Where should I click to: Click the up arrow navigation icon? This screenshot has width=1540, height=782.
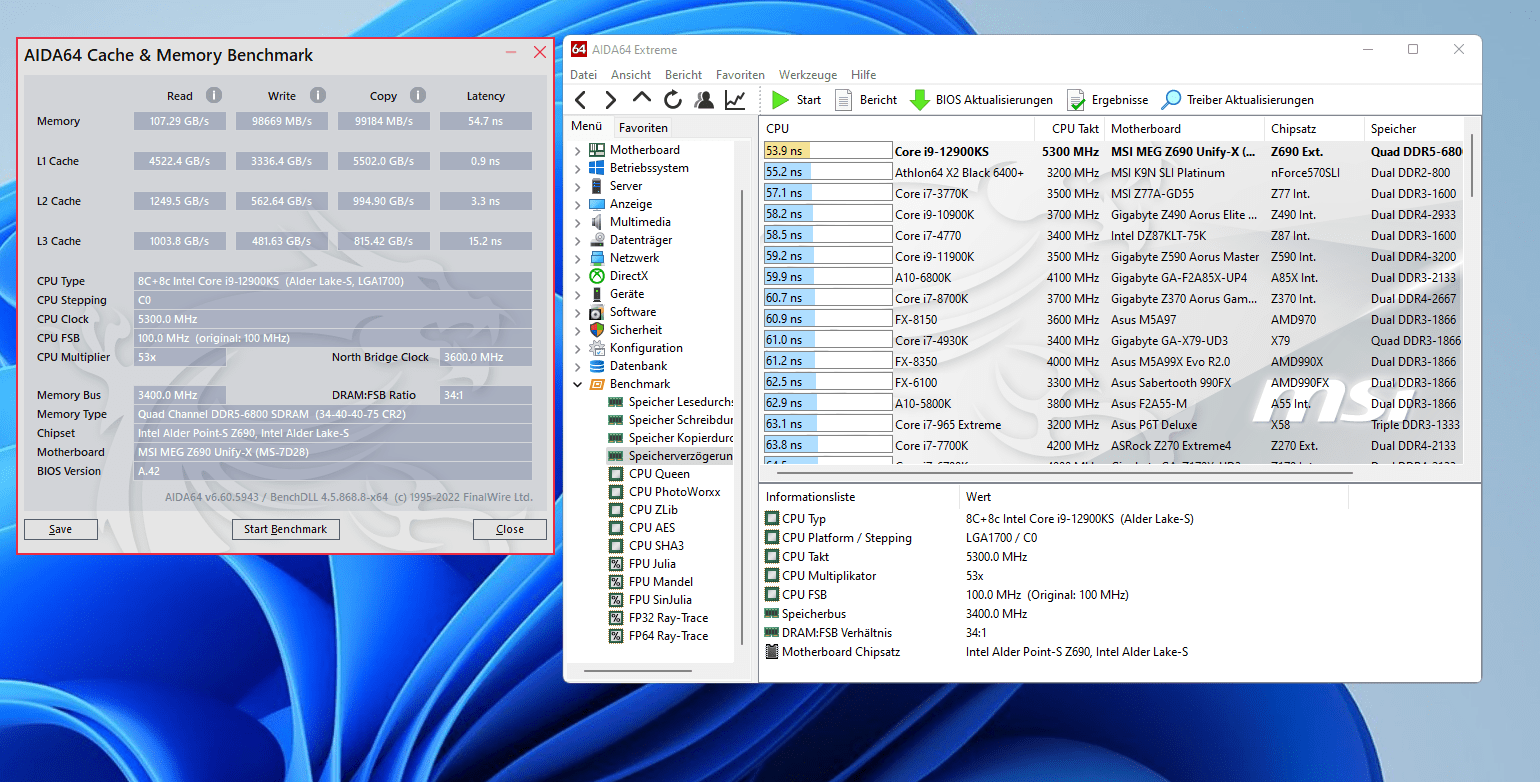[x=642, y=99]
